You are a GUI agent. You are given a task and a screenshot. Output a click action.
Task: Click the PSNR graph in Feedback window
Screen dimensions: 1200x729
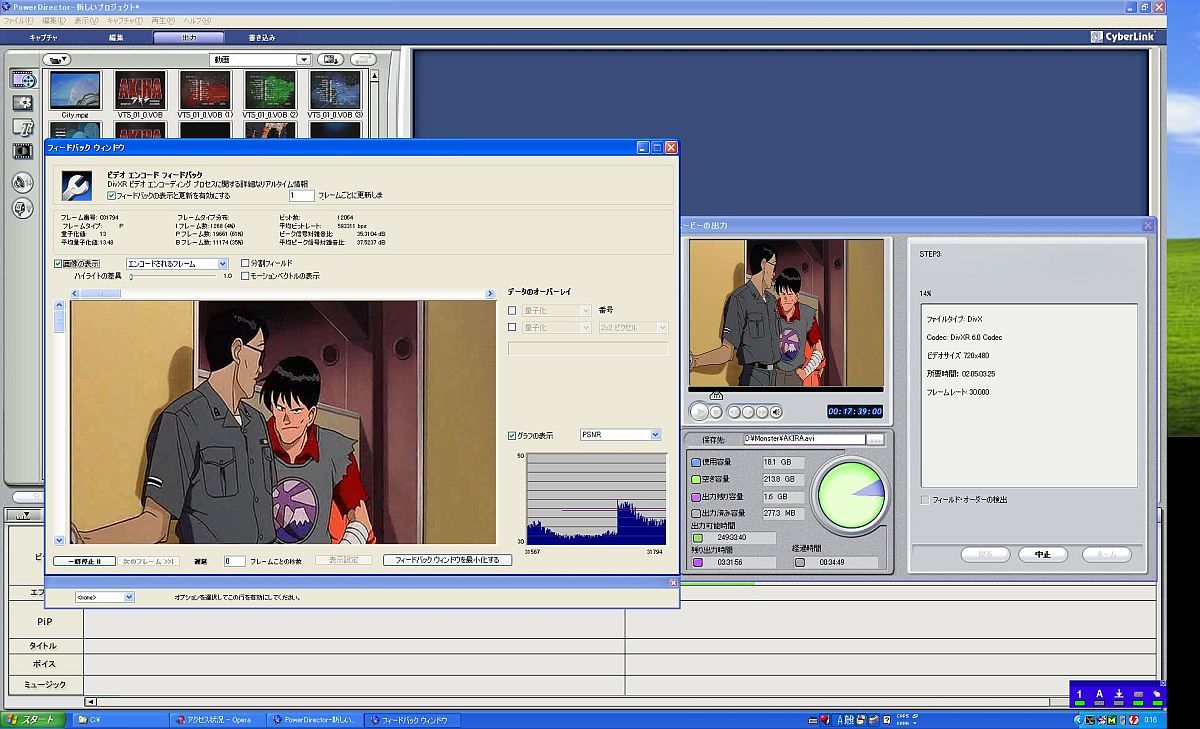tap(597, 498)
